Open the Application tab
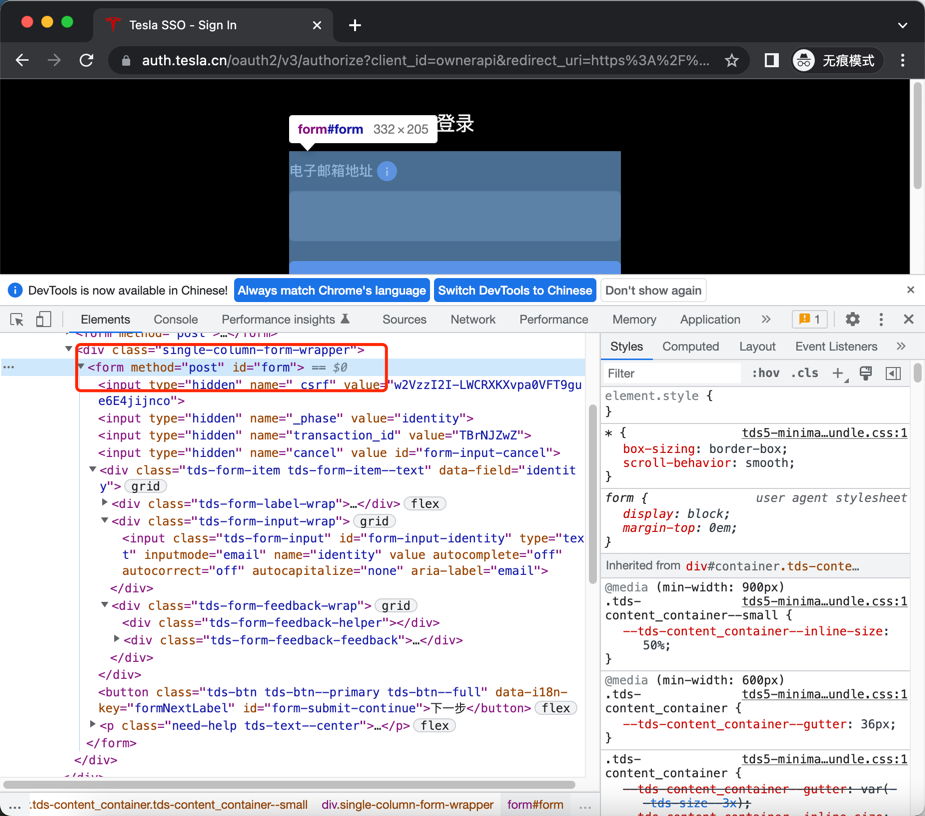Image resolution: width=925 pixels, height=816 pixels. (710, 319)
